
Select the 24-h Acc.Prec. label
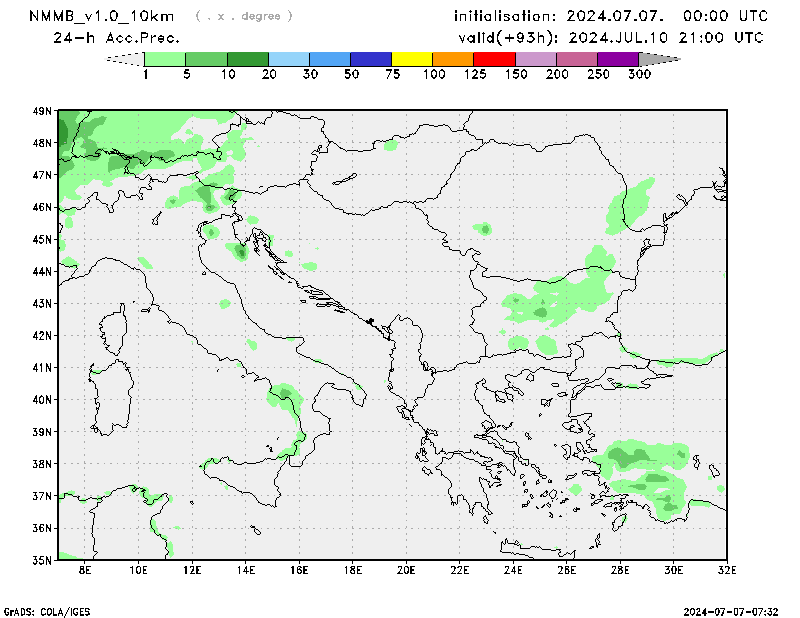116,38
